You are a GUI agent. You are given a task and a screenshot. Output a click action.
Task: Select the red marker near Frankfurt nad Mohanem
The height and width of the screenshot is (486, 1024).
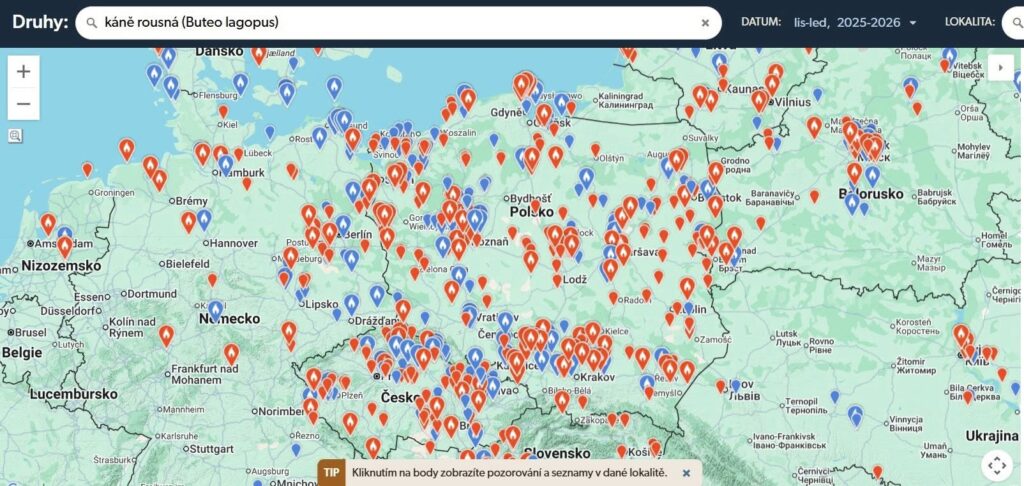[232, 353]
